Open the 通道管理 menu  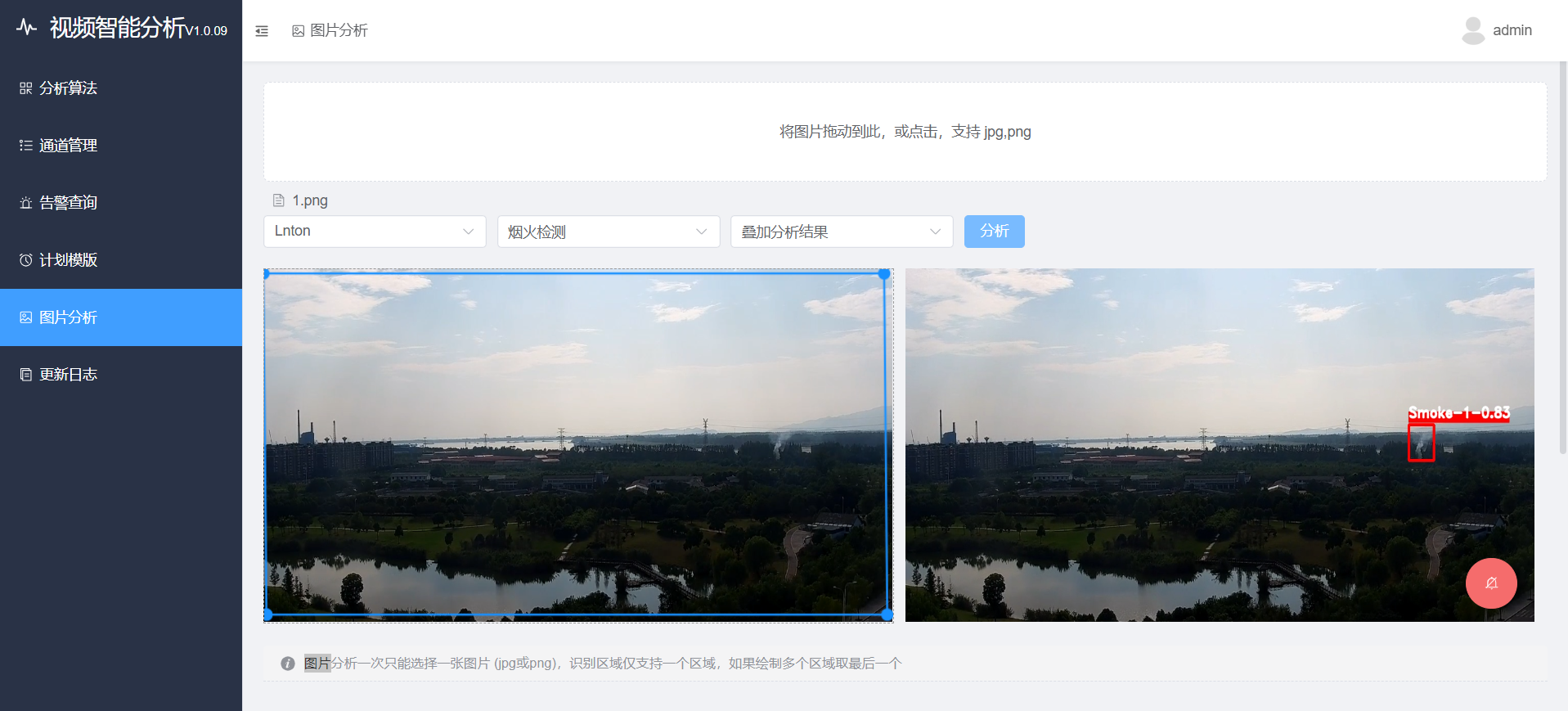(x=121, y=146)
